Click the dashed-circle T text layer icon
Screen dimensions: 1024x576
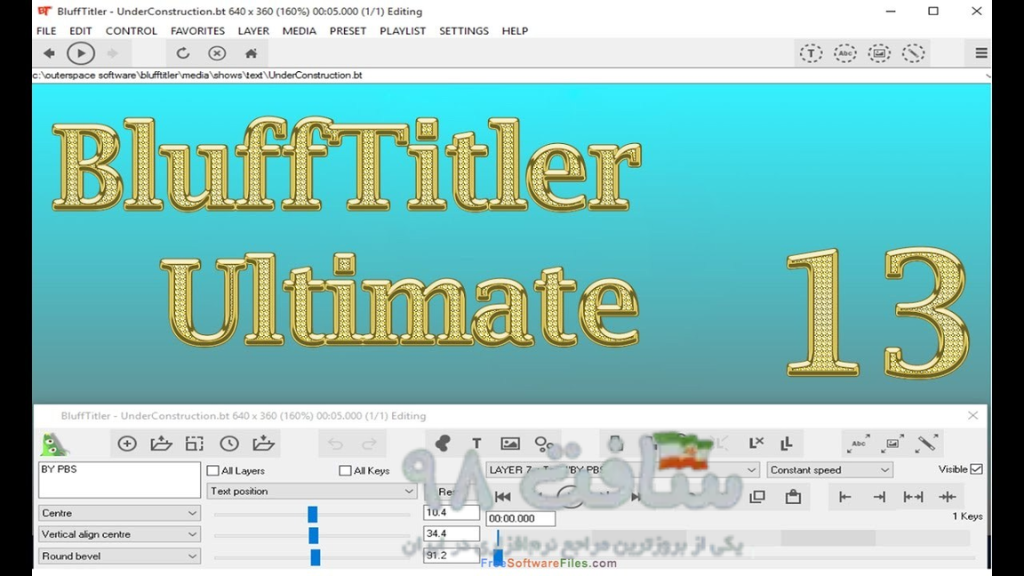[811, 54]
